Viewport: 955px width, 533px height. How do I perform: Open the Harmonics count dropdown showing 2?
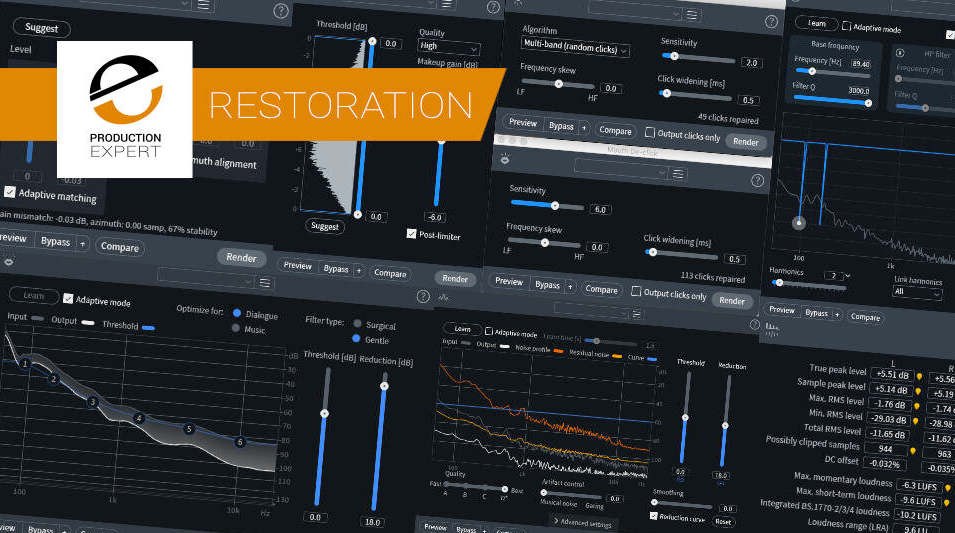click(x=837, y=275)
